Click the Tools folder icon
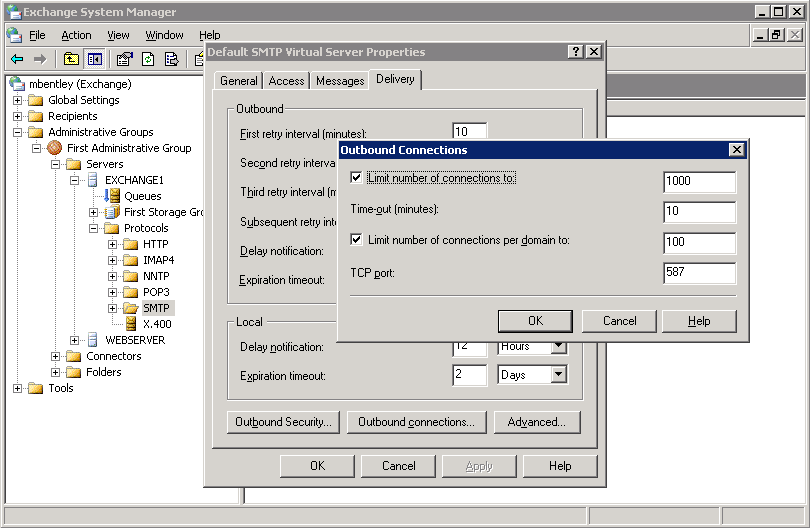This screenshot has width=810, height=528. coord(36,388)
